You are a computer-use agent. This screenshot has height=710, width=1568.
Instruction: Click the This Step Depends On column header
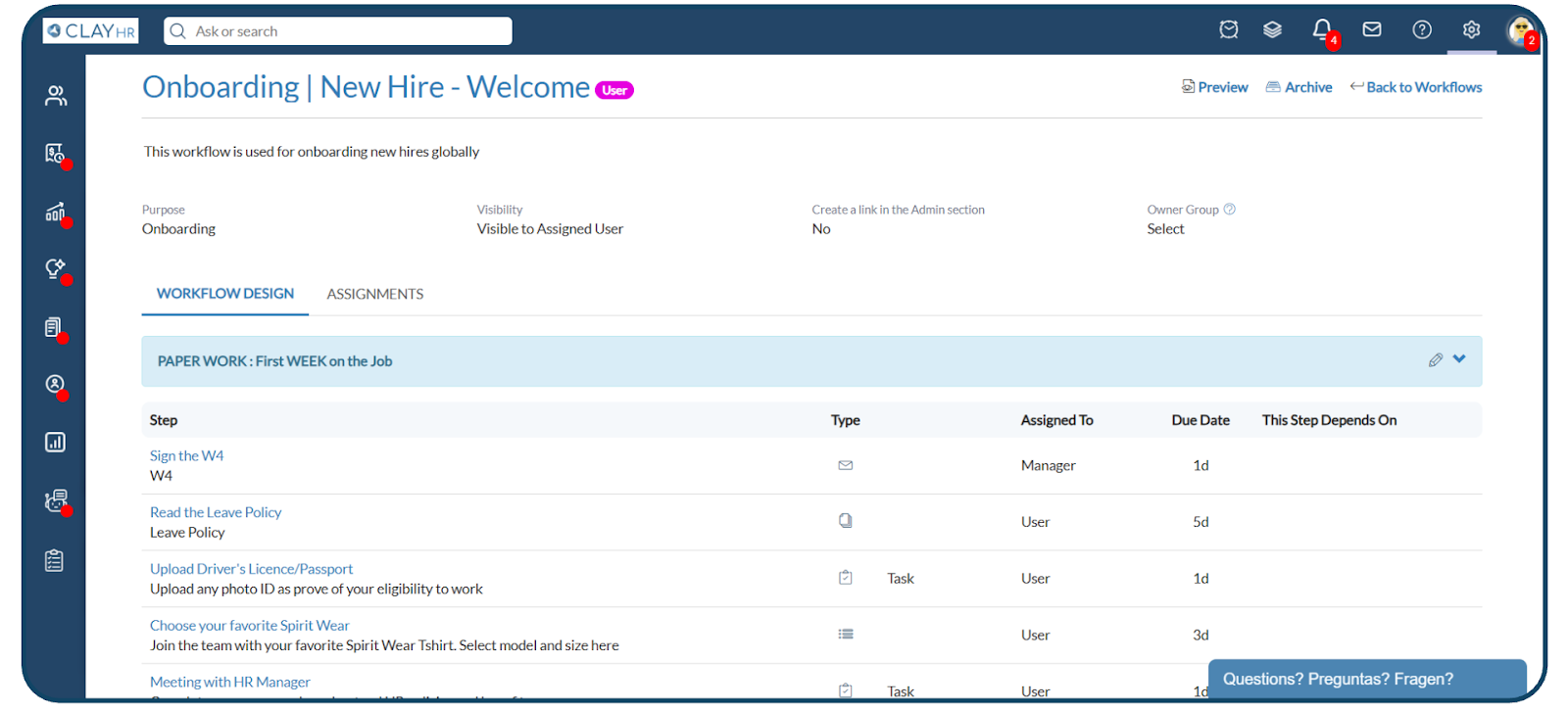tap(1329, 420)
